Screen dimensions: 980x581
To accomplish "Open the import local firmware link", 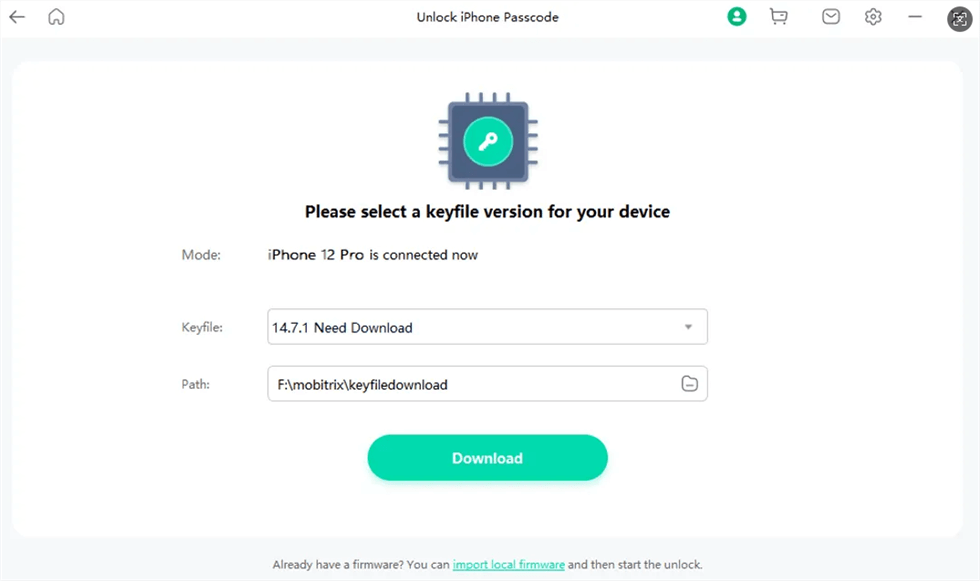I will 508,565.
